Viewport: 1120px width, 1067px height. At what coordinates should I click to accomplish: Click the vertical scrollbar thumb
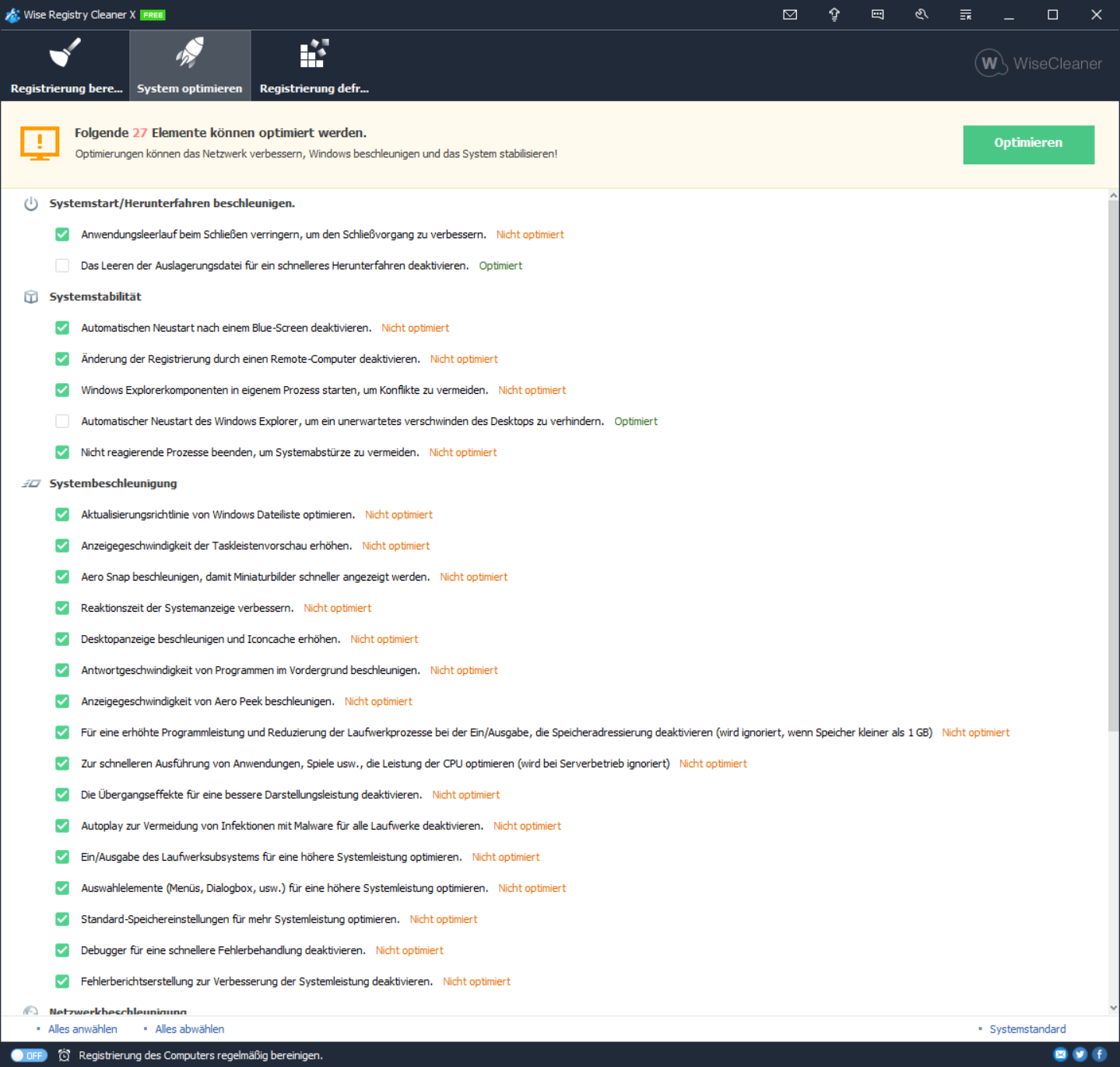1113,467
